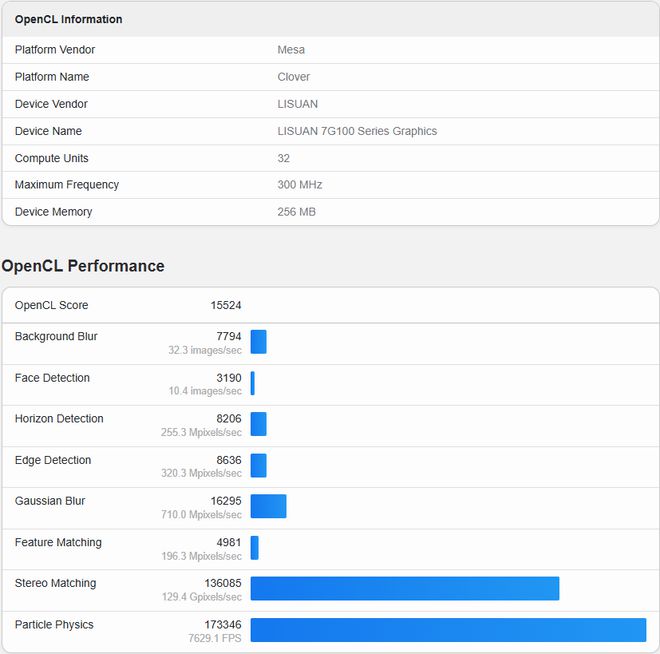
Task: Click the Gaussian Blur result bar
Action: [x=268, y=506]
